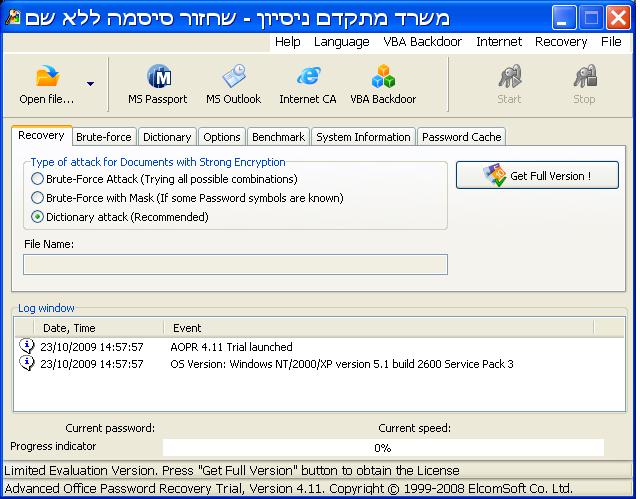640x499 pixels.
Task: Select Dictionary attack (Recommended) option
Action: (38, 217)
